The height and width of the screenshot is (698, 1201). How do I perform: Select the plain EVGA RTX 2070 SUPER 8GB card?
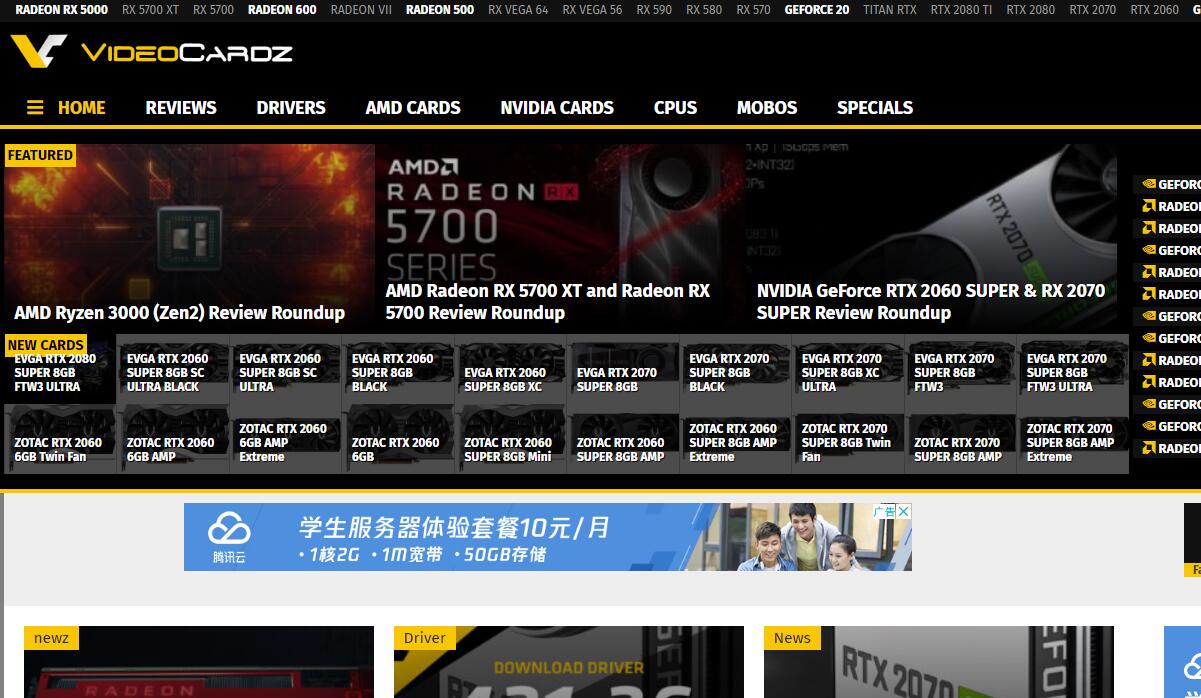coord(623,369)
